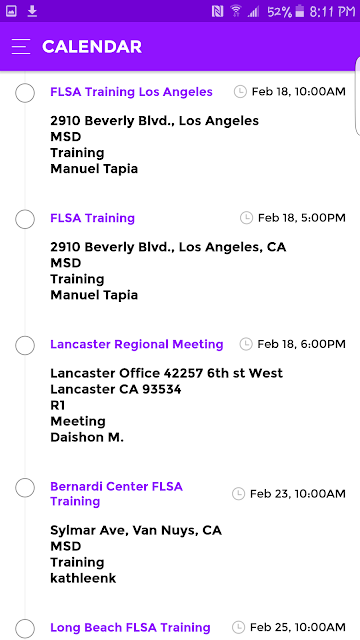Open Long Beach FLSA Training event
Image resolution: width=360 pixels, height=640 pixels.
point(130,627)
